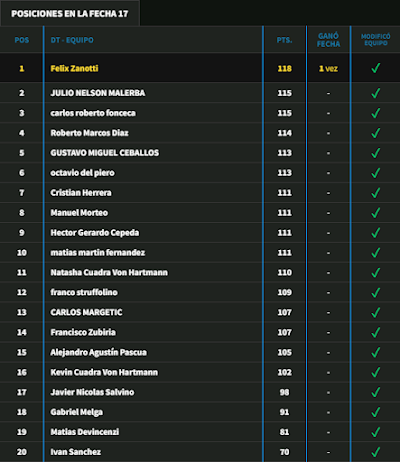Click the MODIFICÓ EQUIPO column header

pos(376,40)
